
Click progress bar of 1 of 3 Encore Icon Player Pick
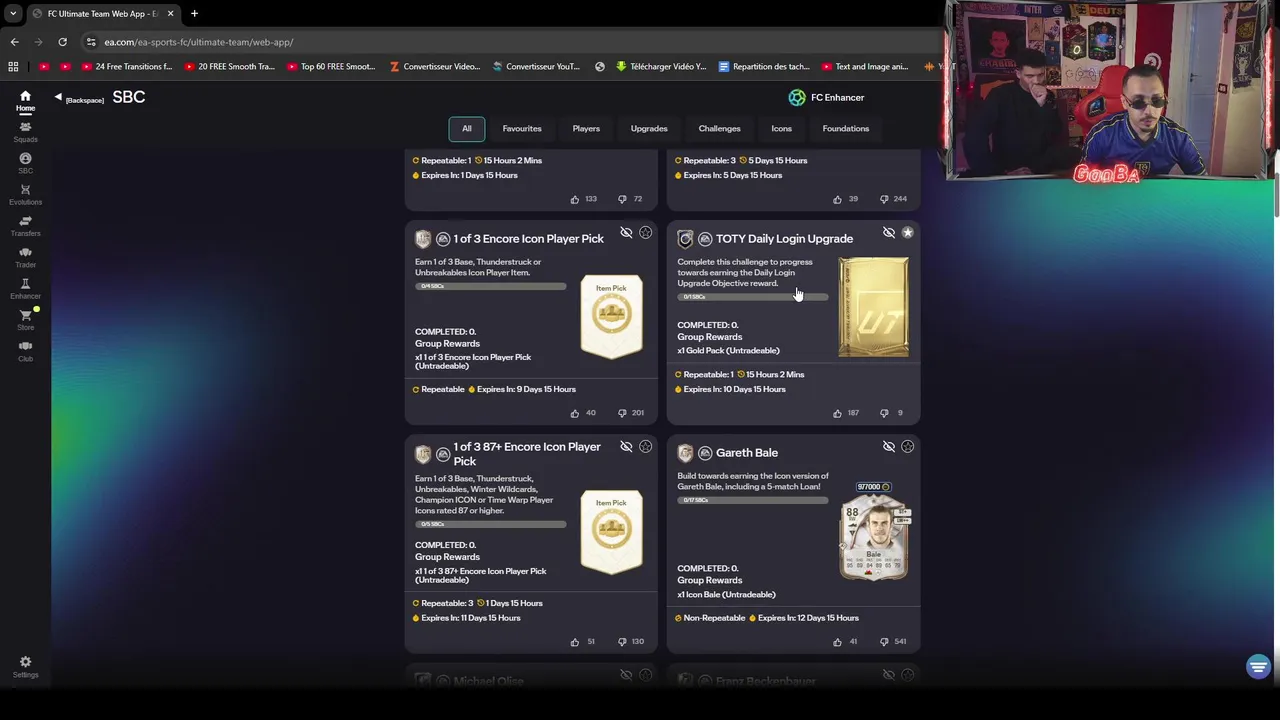(491, 286)
